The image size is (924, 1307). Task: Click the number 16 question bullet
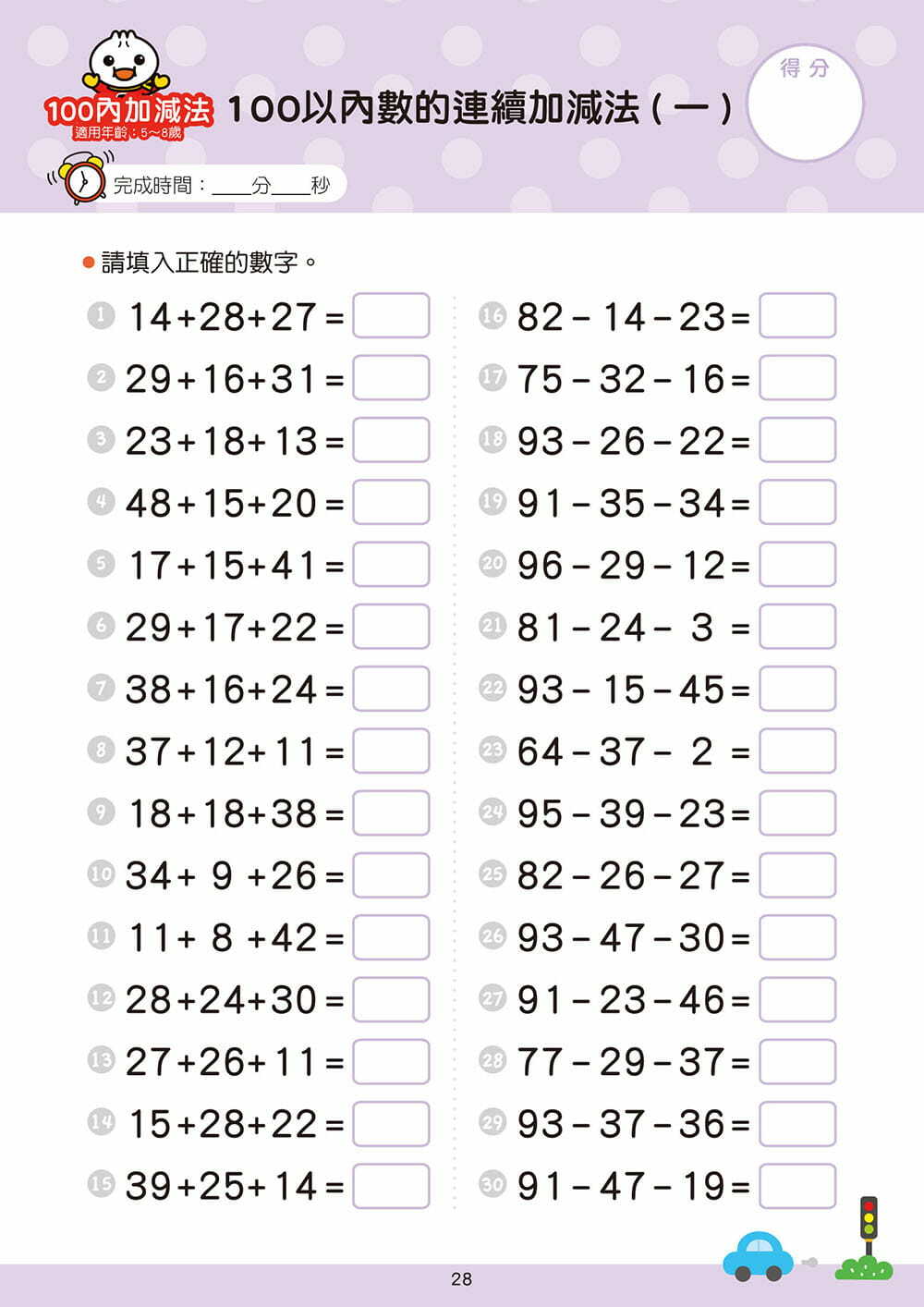pos(492,316)
